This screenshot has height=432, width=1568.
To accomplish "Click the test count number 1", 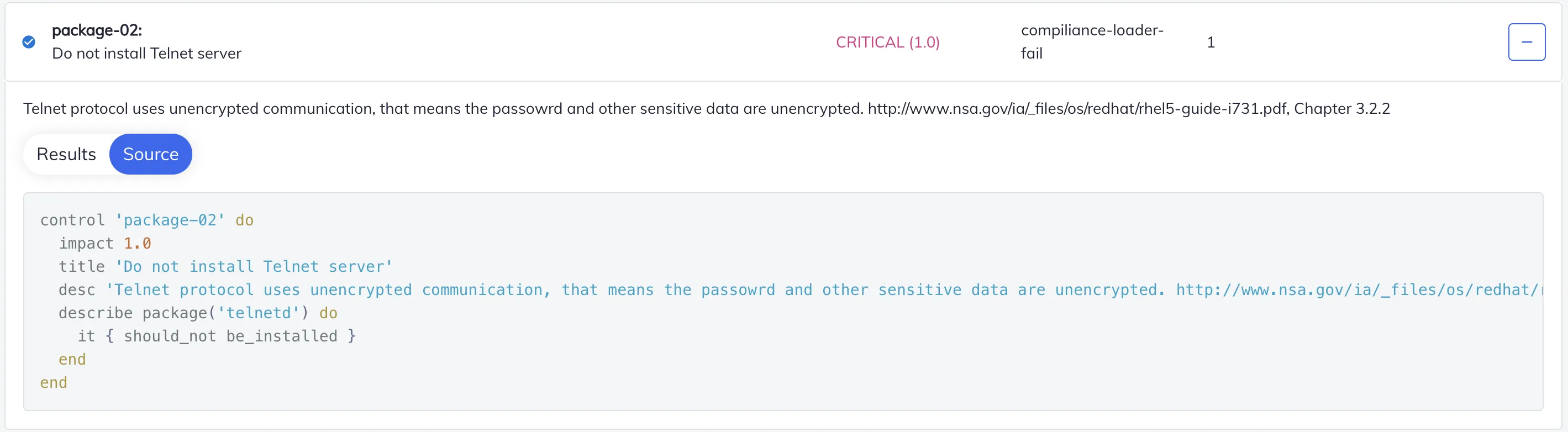I will tap(1211, 42).
